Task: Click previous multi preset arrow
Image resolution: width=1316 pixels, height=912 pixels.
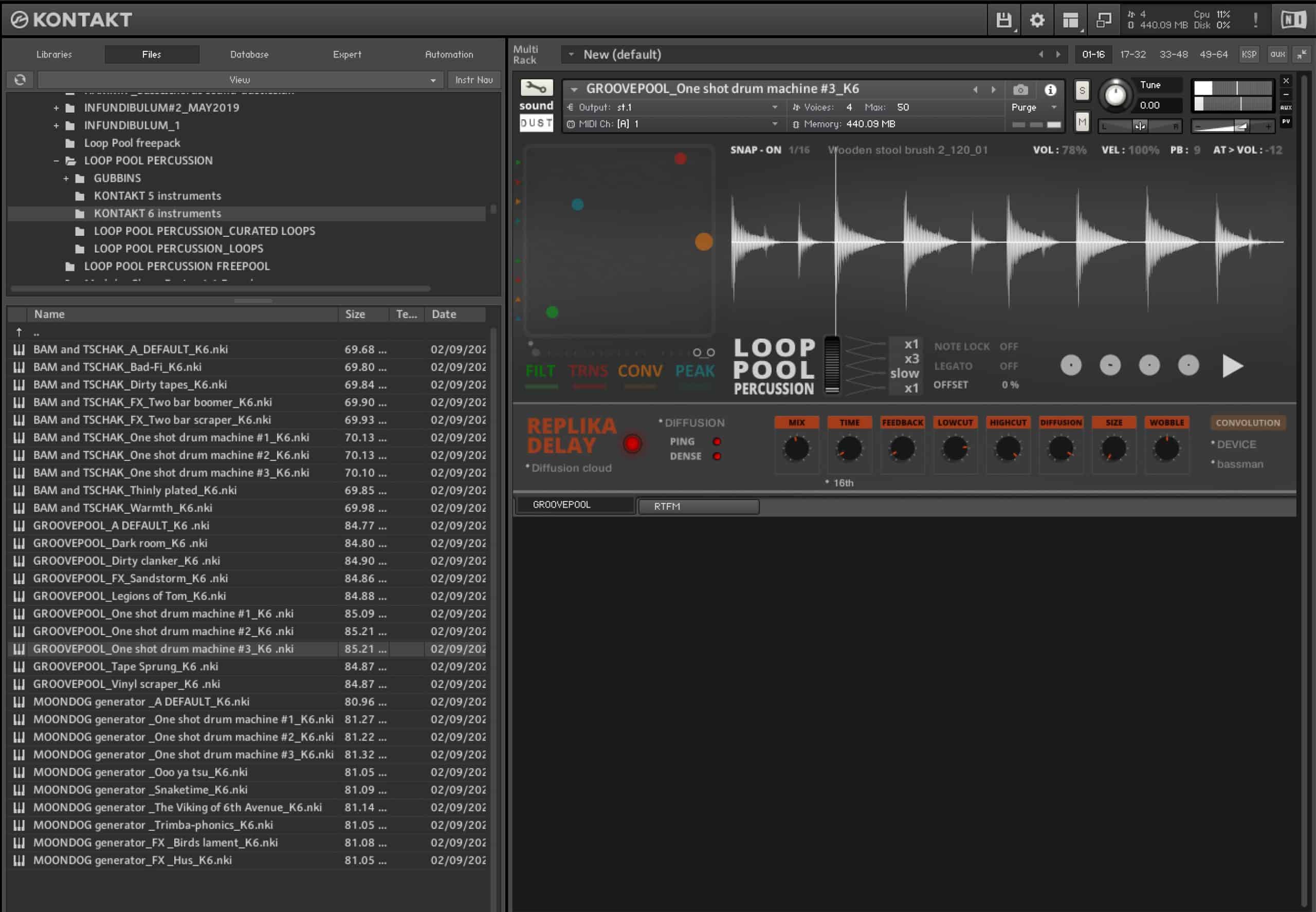Action: tap(1040, 54)
